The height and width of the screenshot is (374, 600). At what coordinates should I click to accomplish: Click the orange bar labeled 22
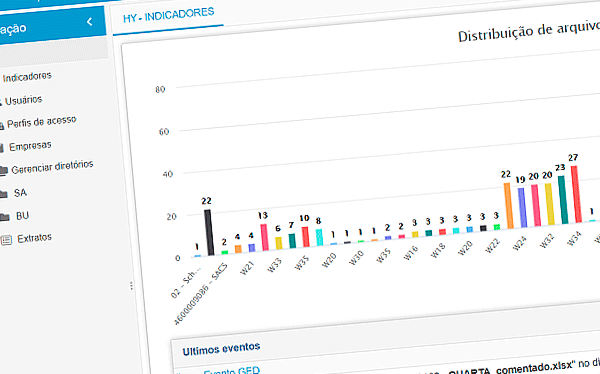[509, 206]
